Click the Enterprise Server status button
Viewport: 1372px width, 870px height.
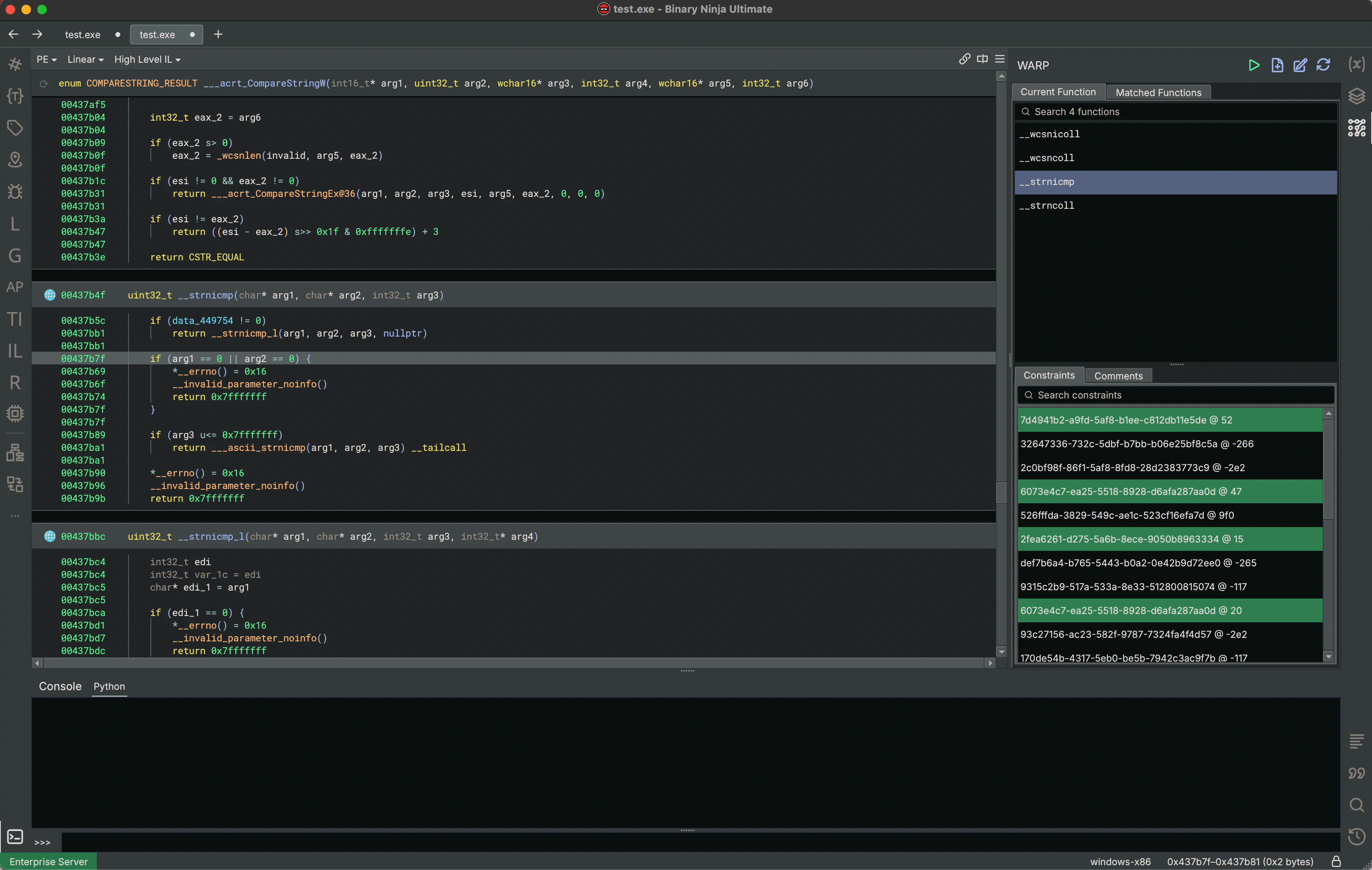pos(48,861)
